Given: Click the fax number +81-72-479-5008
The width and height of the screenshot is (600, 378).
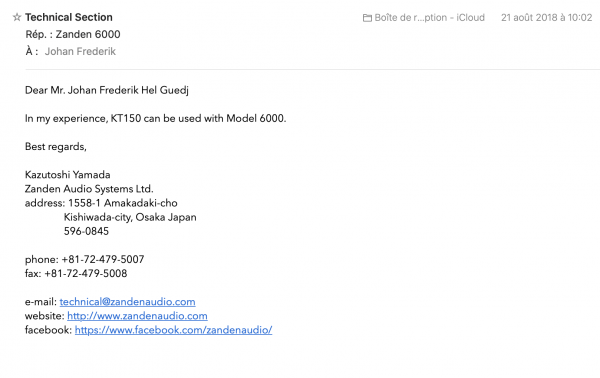Looking at the screenshot, I should click(86, 274).
